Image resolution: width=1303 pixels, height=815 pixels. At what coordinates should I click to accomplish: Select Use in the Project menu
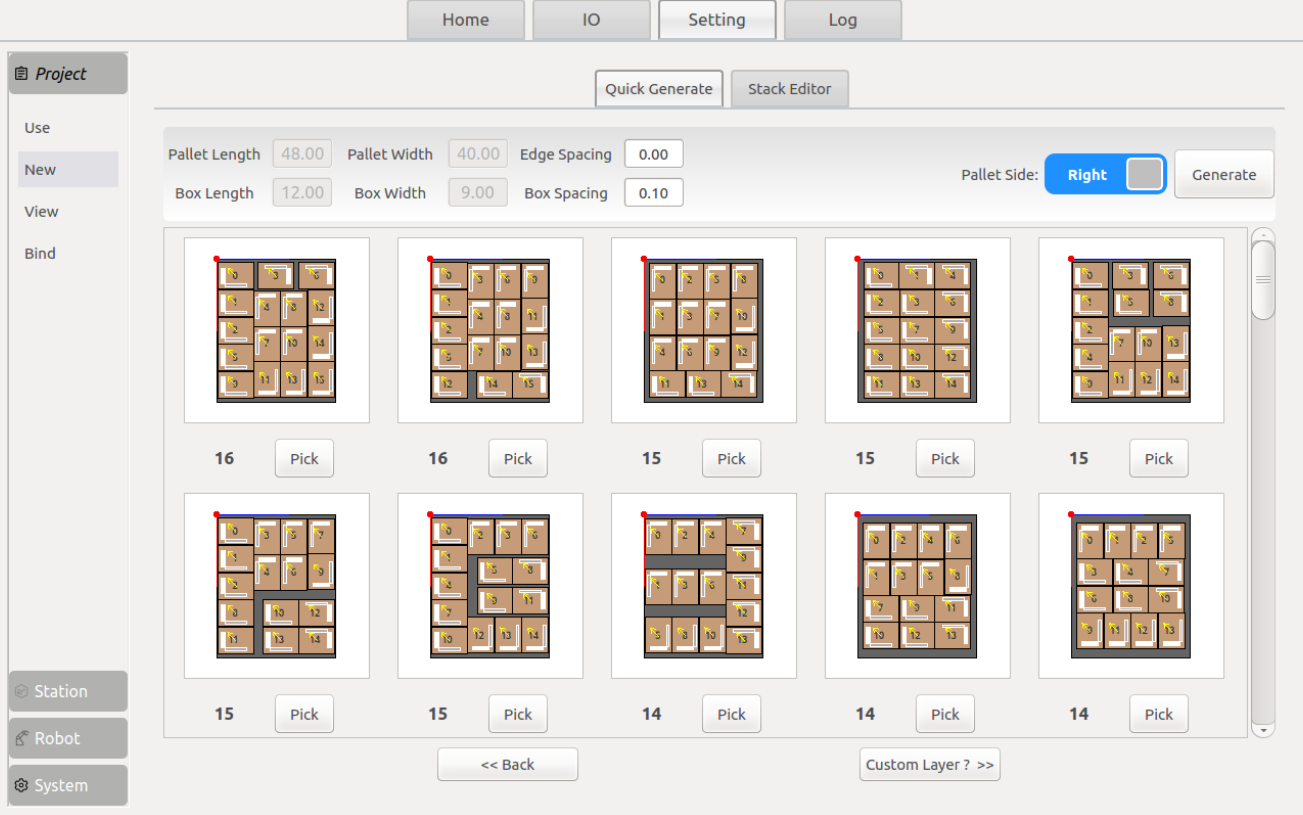pos(68,128)
